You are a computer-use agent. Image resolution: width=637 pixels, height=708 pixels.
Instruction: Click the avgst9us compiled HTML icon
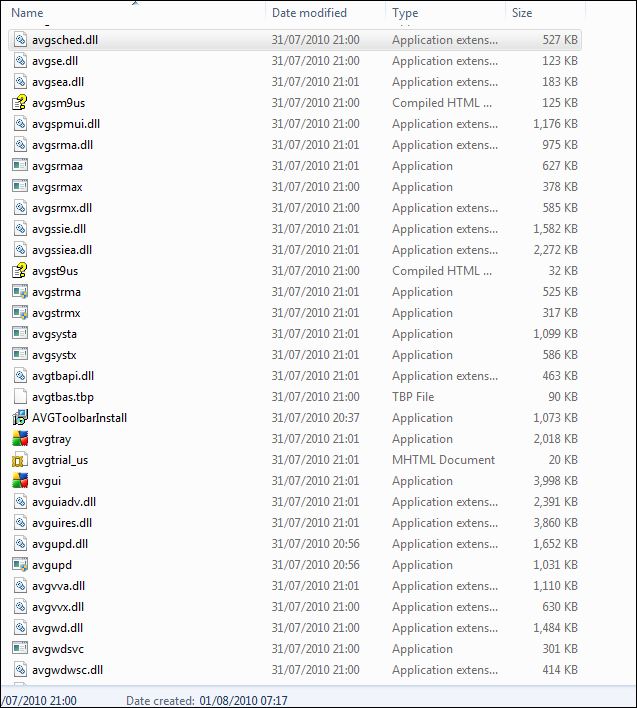tap(20, 271)
